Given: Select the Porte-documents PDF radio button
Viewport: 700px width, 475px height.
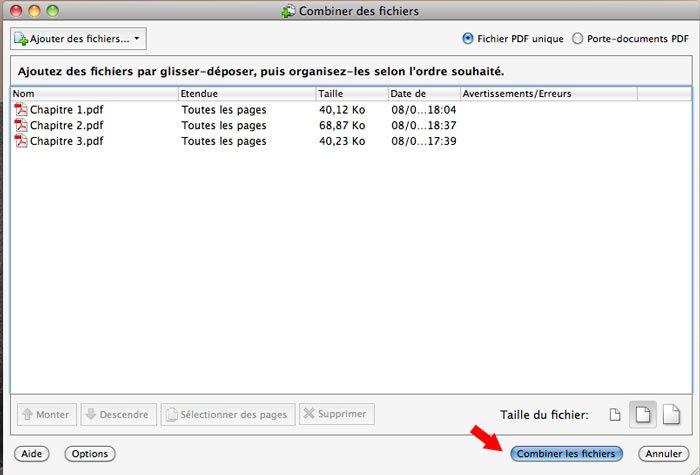Looking at the screenshot, I should (x=577, y=39).
